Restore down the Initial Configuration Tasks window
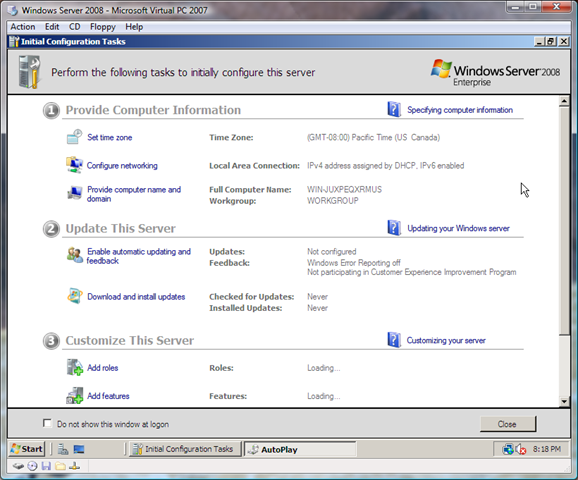This screenshot has height=480, width=578. pos(551,41)
